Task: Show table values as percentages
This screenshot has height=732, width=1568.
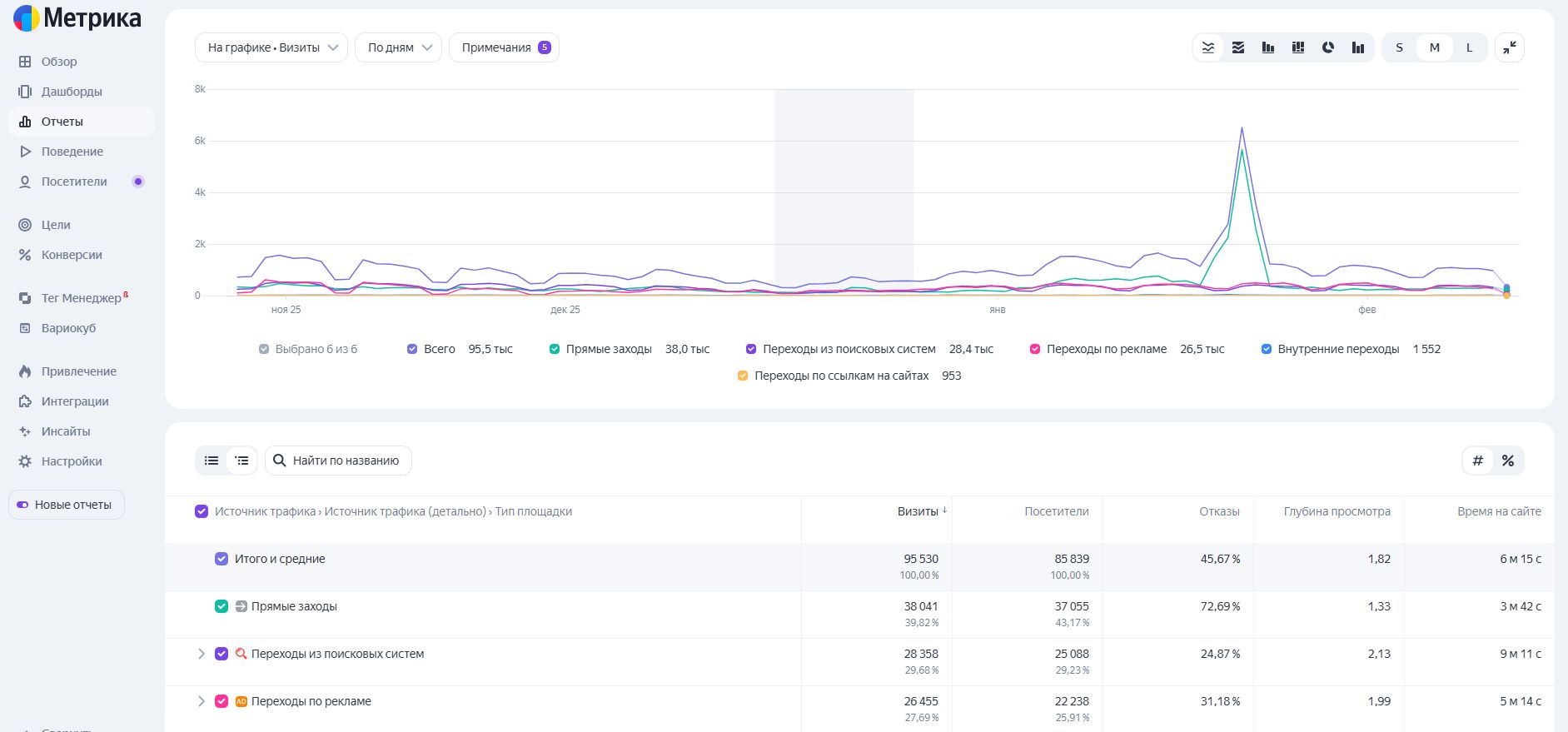Action: (x=1507, y=461)
